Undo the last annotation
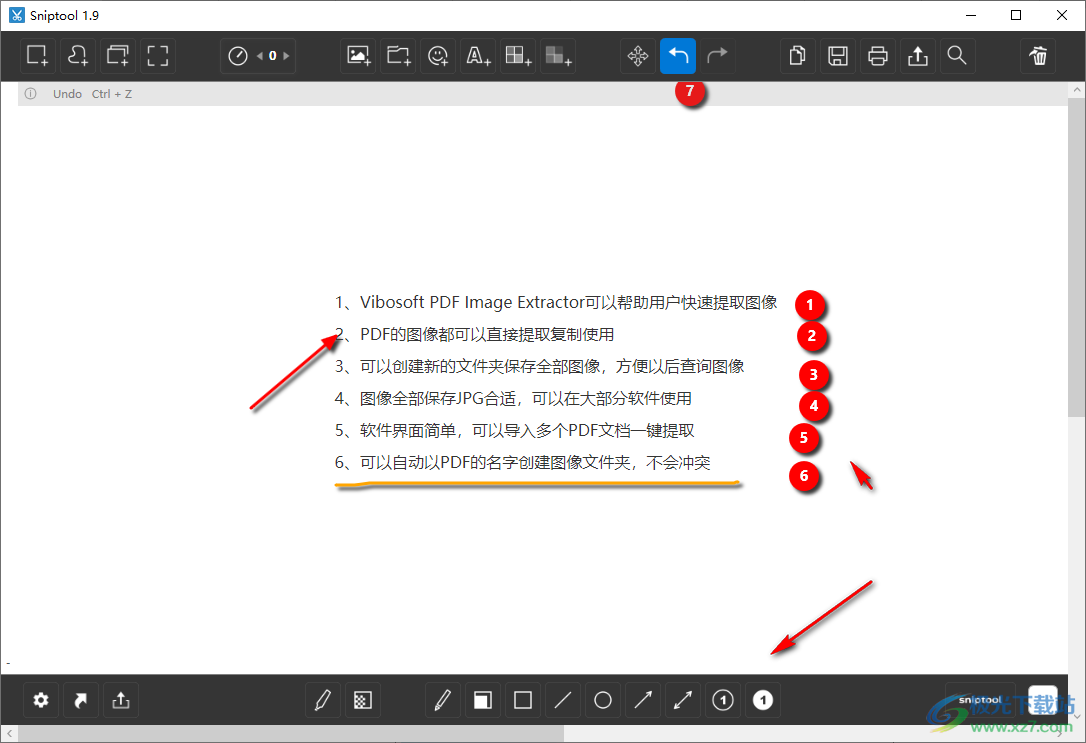 (x=678, y=55)
